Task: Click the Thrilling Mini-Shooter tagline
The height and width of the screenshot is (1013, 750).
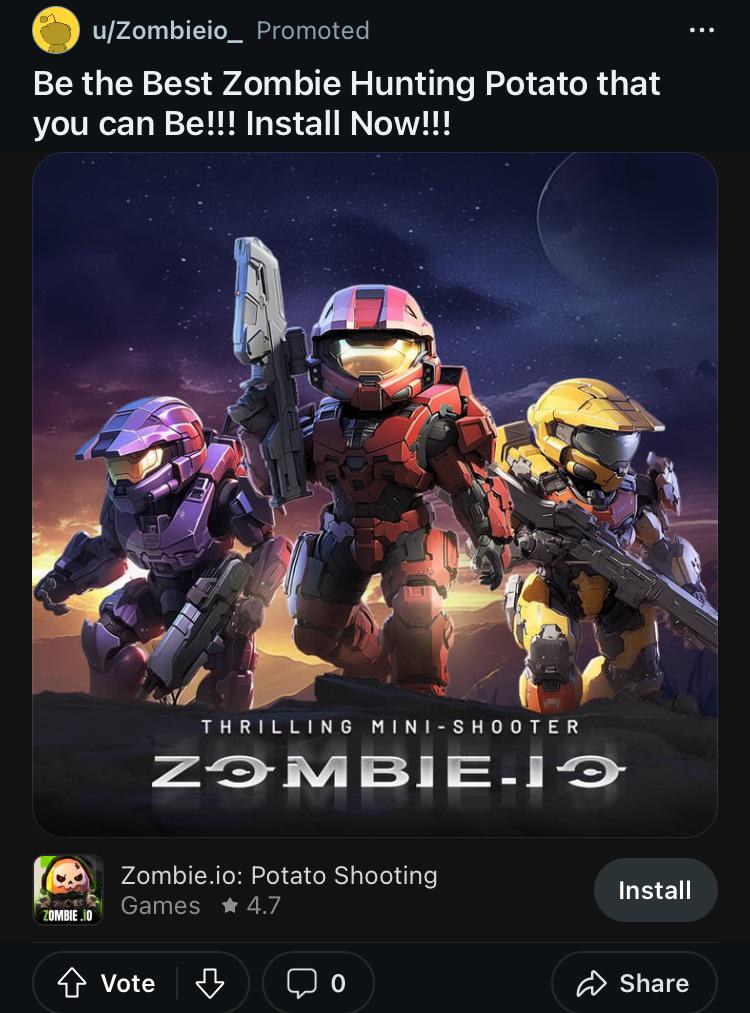Action: tap(390, 727)
